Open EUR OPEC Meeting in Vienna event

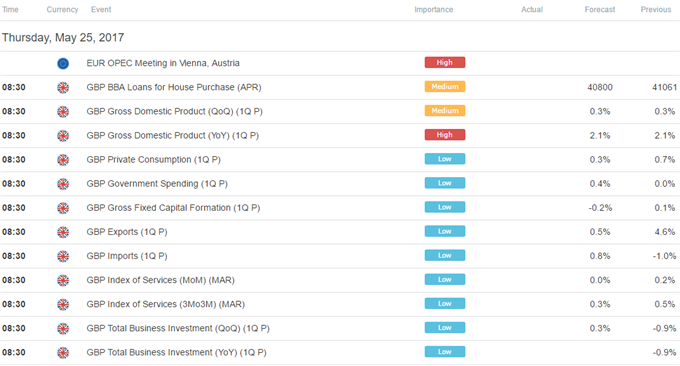pos(163,63)
